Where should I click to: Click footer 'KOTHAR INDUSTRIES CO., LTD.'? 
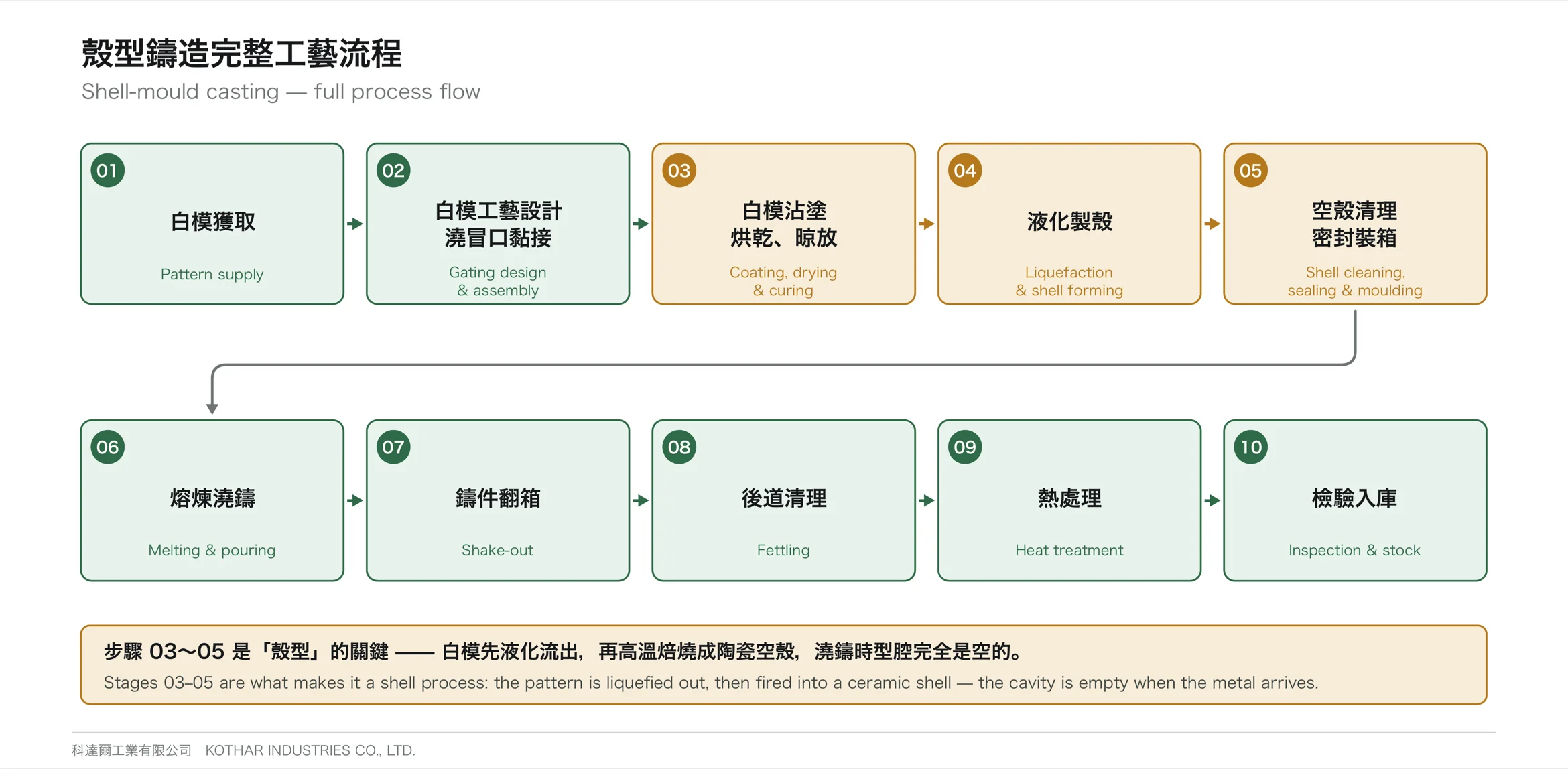[310, 750]
